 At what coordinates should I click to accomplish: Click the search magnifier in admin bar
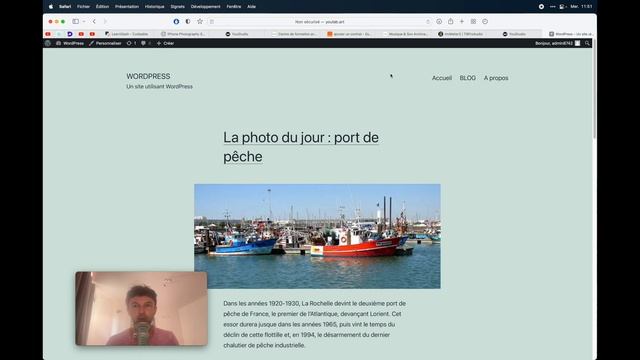point(587,43)
